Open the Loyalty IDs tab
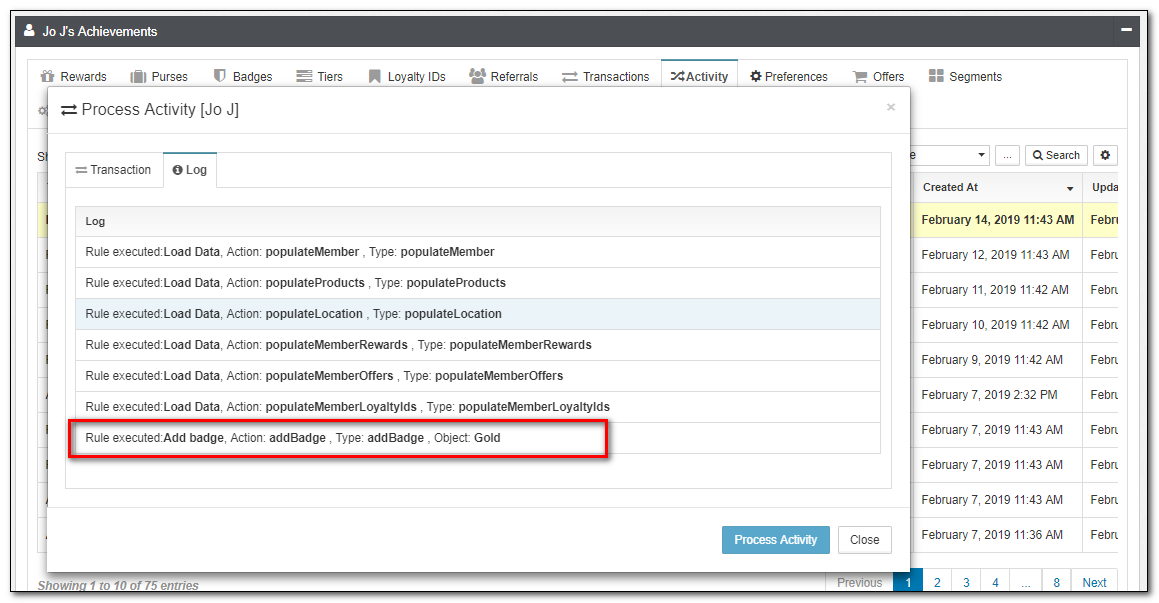Viewport: 1159px width, 603px height. (x=407, y=77)
